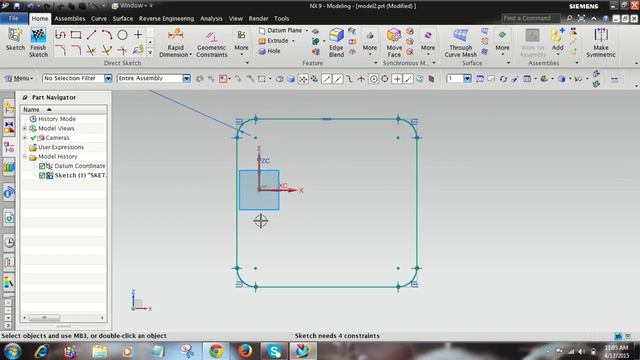This screenshot has height=360, width=640.
Task: Expand Model Views tree node
Action: click(x=24, y=128)
